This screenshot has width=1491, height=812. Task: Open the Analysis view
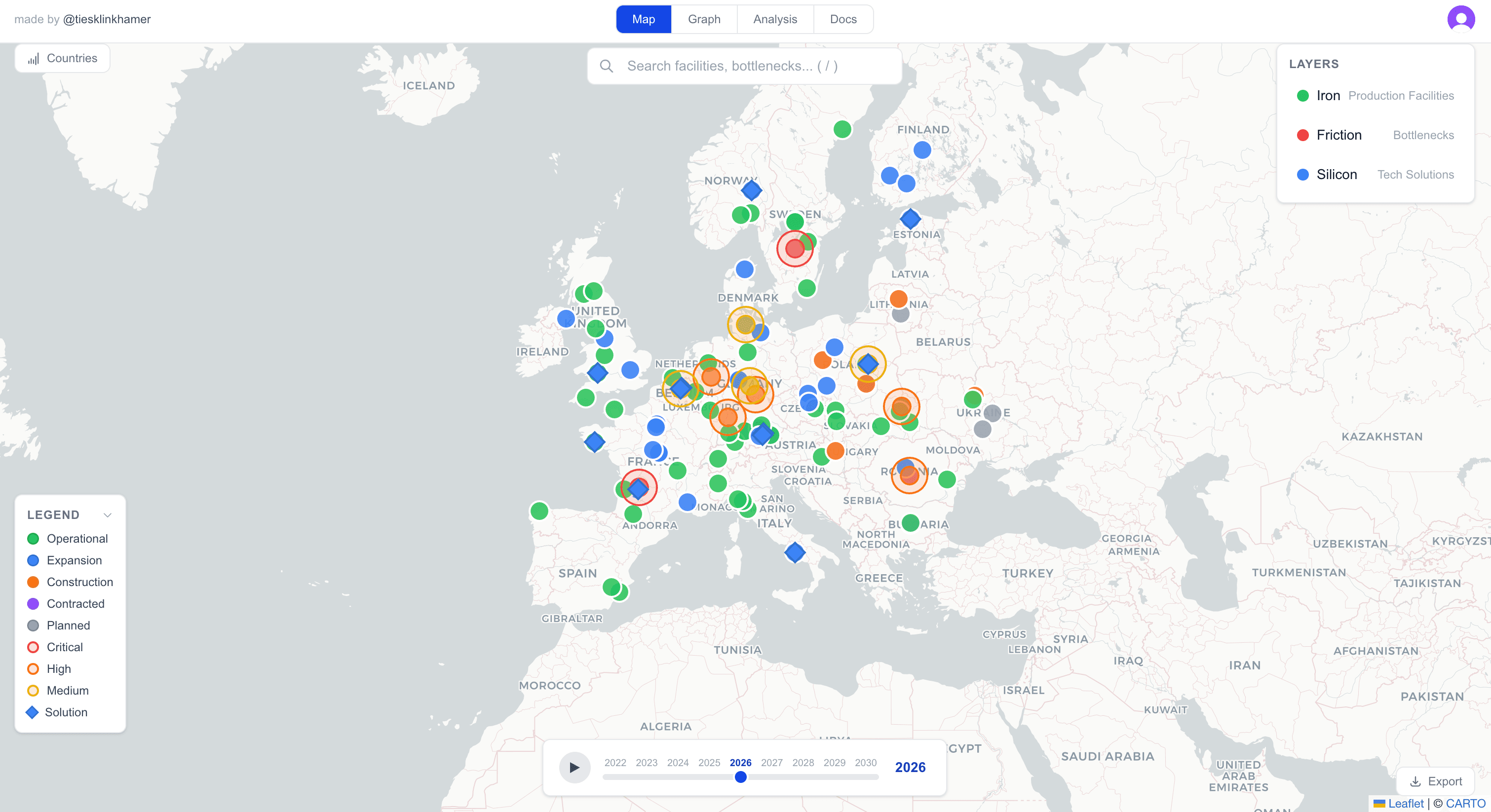775,19
